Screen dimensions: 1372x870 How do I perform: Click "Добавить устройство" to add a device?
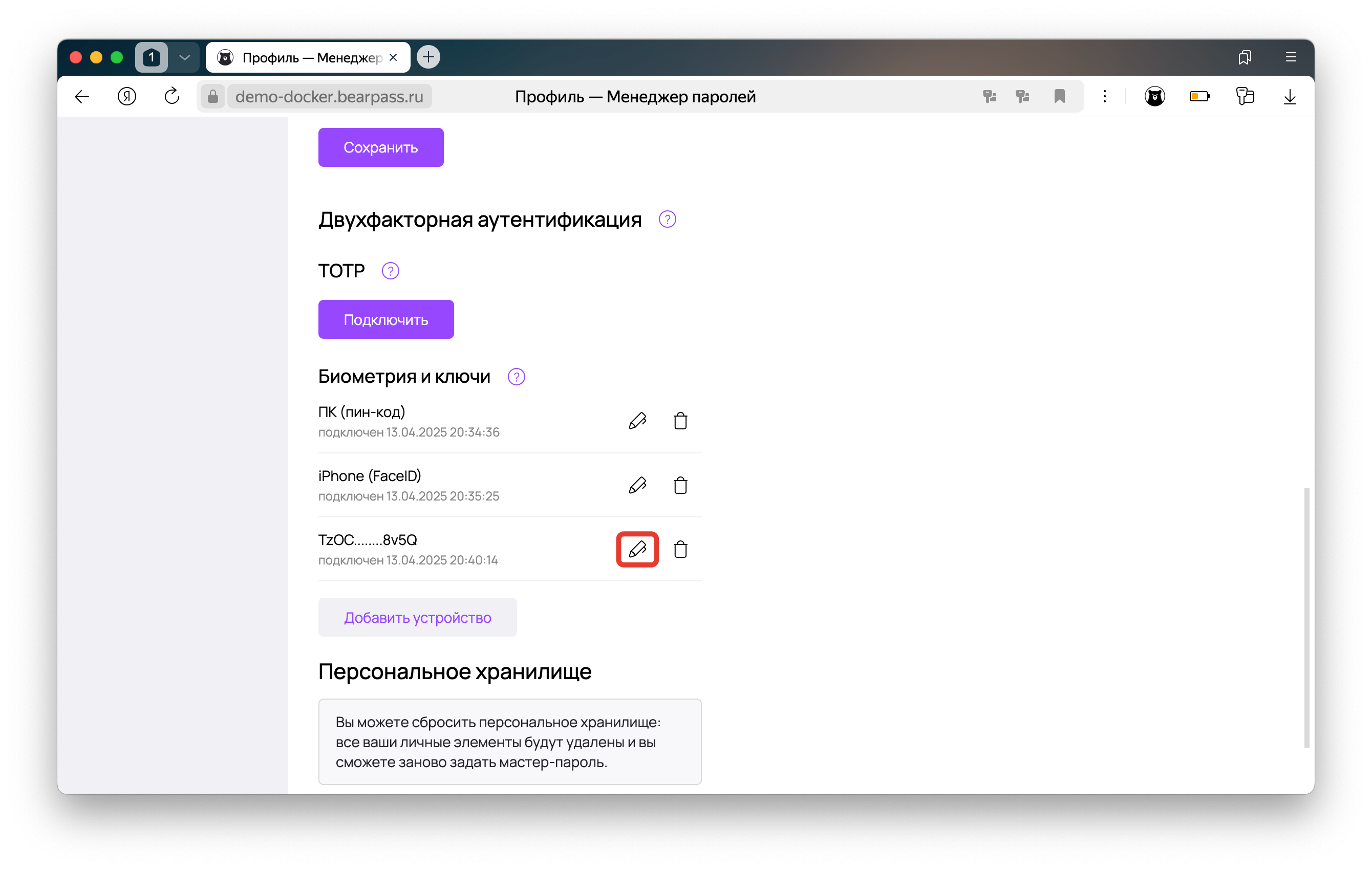[417, 617]
